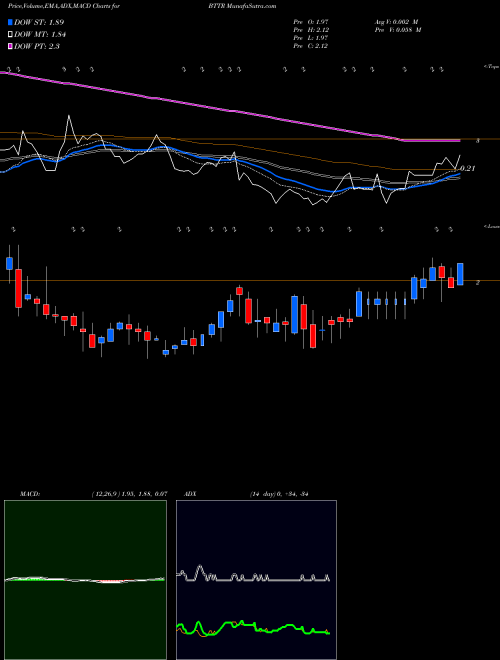Click the '<Tops' marker label
500x660 pixels.
point(491,67)
